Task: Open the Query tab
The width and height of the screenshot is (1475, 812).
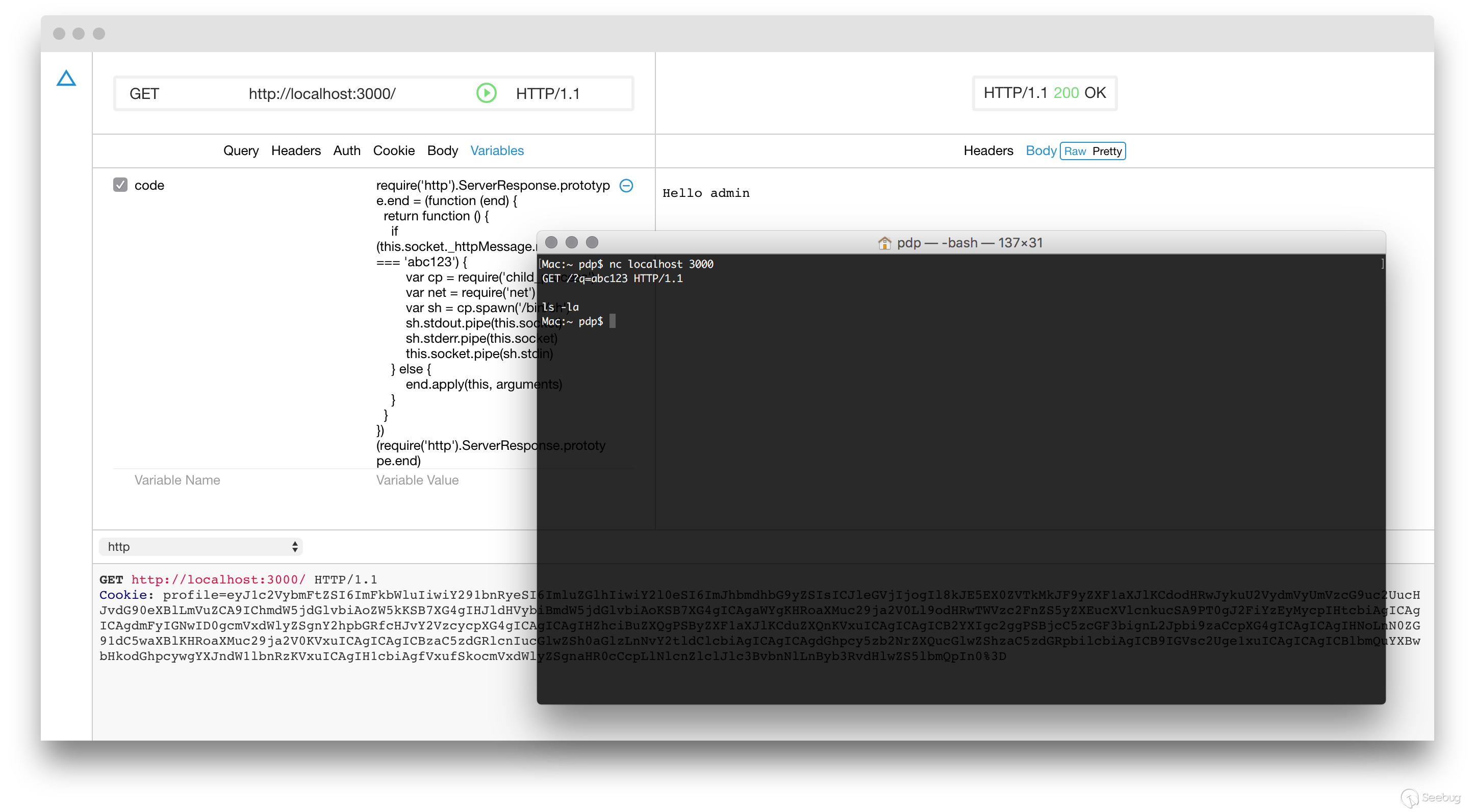Action: click(241, 150)
